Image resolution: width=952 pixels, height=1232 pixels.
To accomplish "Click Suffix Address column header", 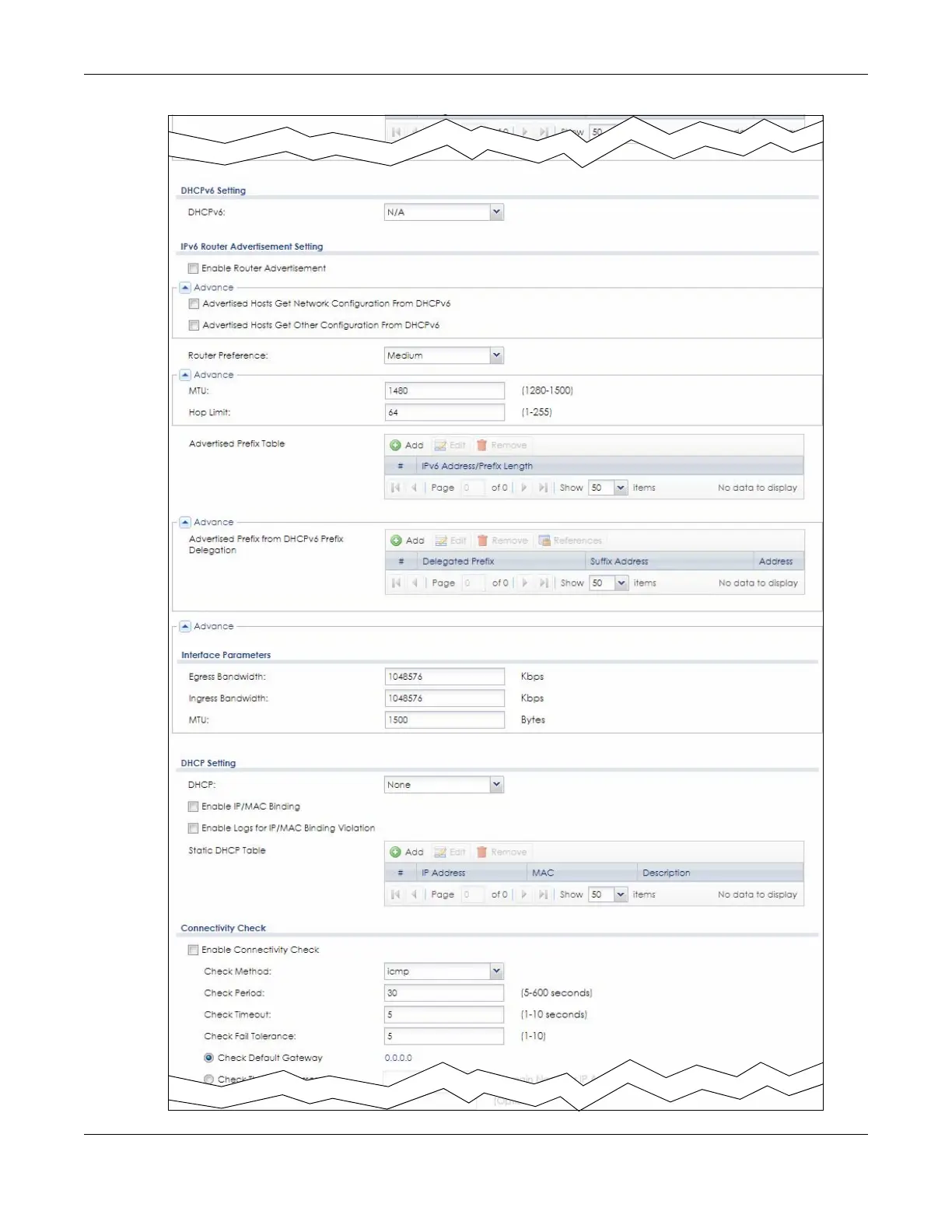I will pyautogui.click(x=669, y=561).
